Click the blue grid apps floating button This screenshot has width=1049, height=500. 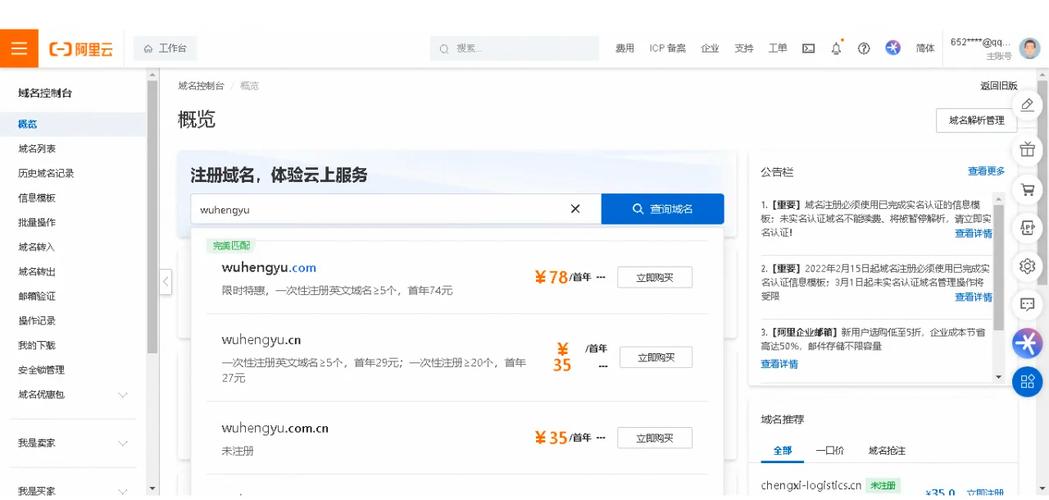point(1027,381)
